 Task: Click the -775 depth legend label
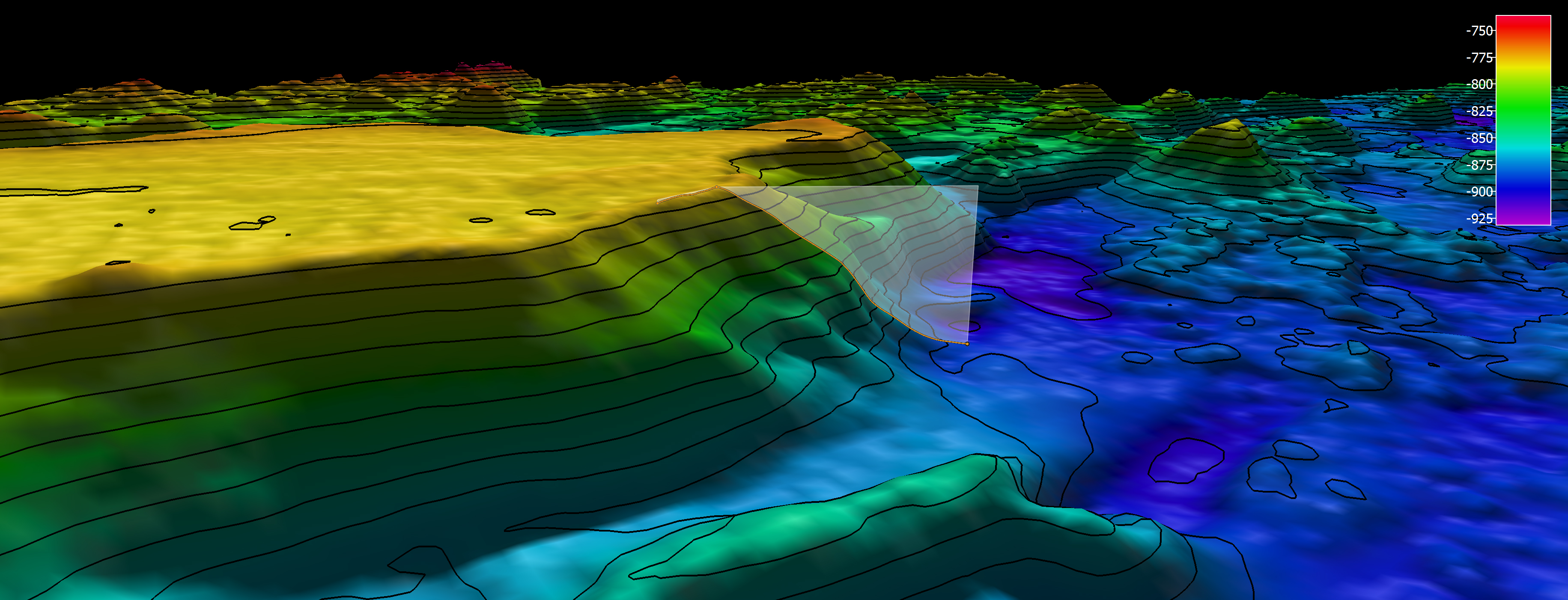1479,57
